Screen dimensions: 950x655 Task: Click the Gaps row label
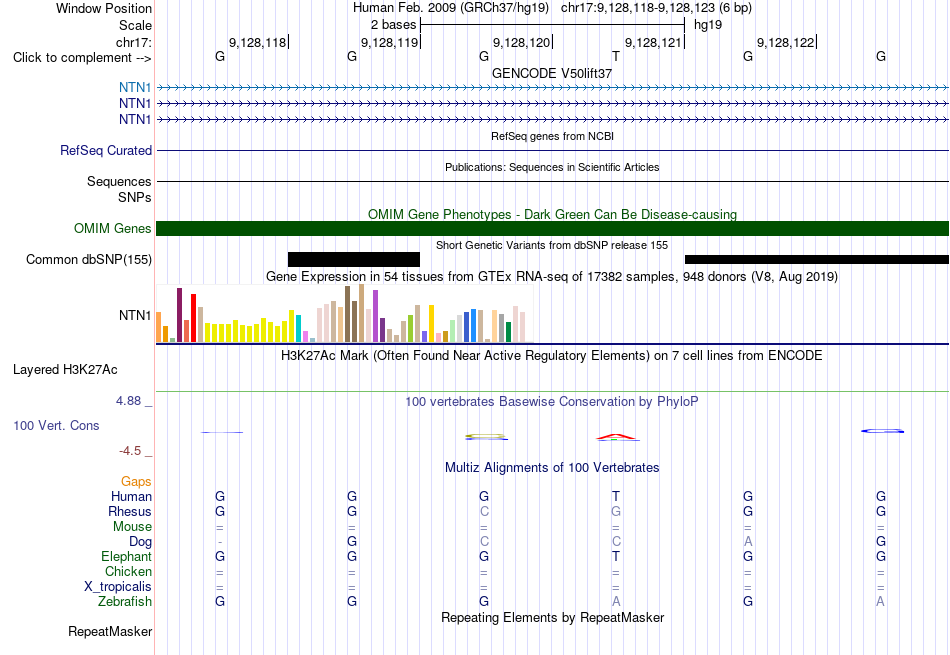pos(136,482)
